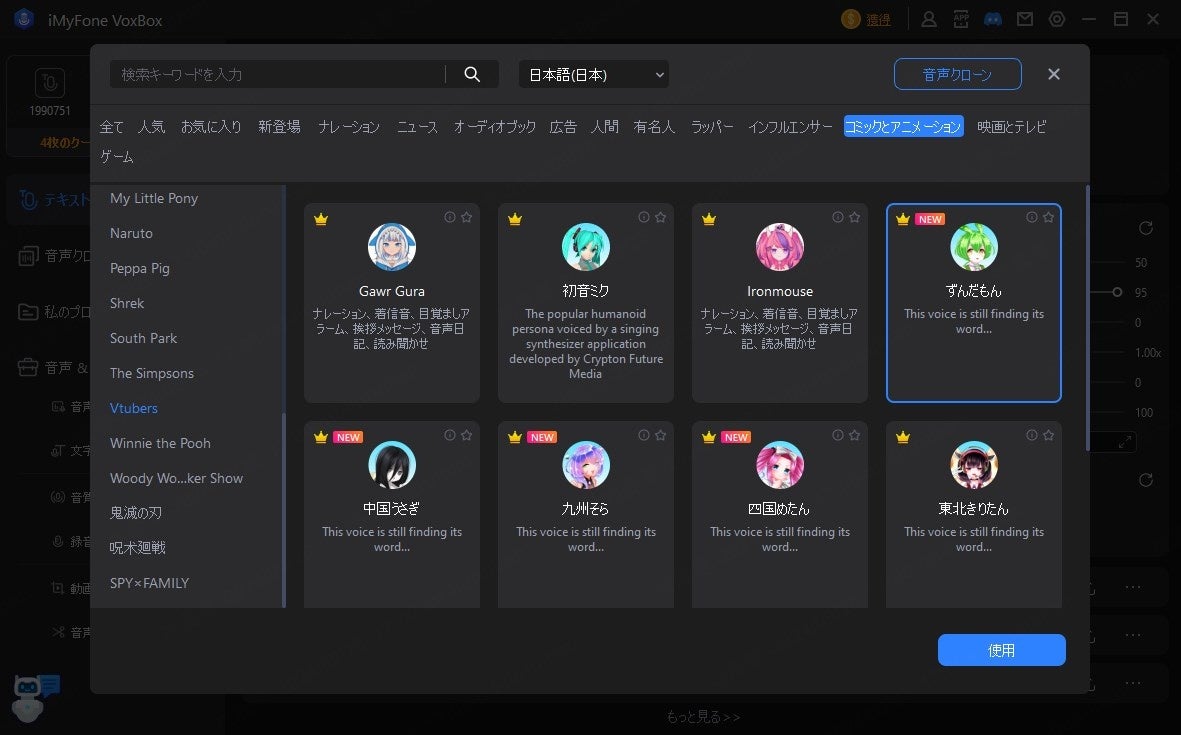This screenshot has width=1181, height=735.
Task: Select SPY×FAMILY in the list
Action: point(149,583)
